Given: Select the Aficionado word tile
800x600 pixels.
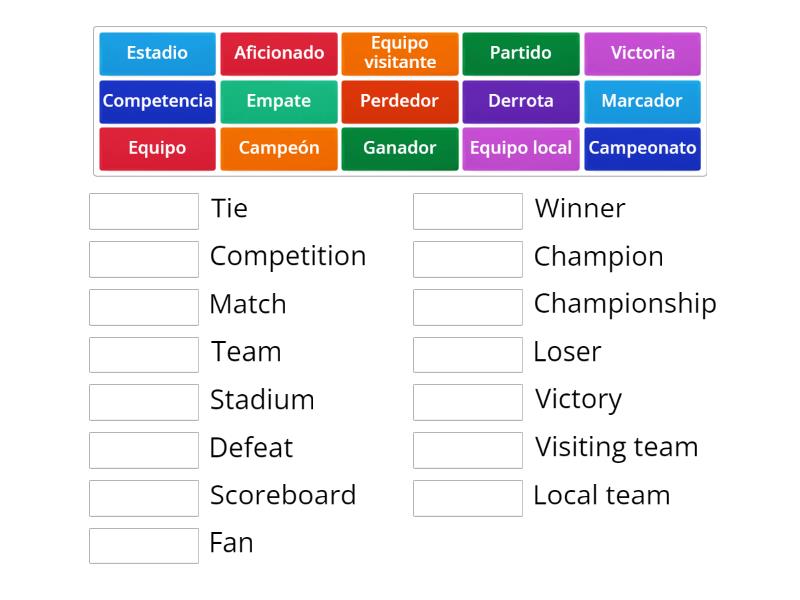Looking at the screenshot, I should pos(278,54).
